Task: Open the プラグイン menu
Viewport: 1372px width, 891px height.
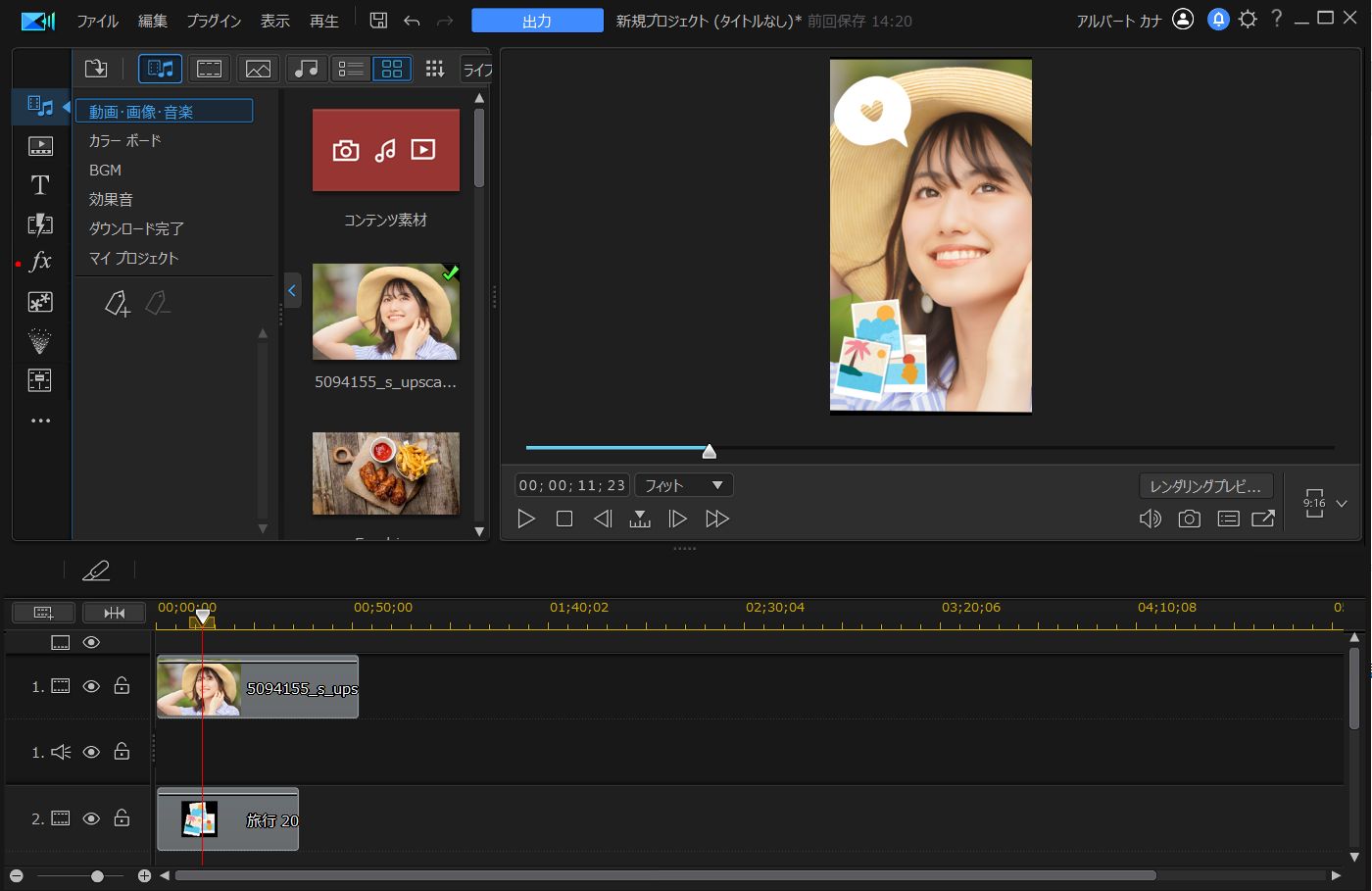Action: tap(214, 21)
